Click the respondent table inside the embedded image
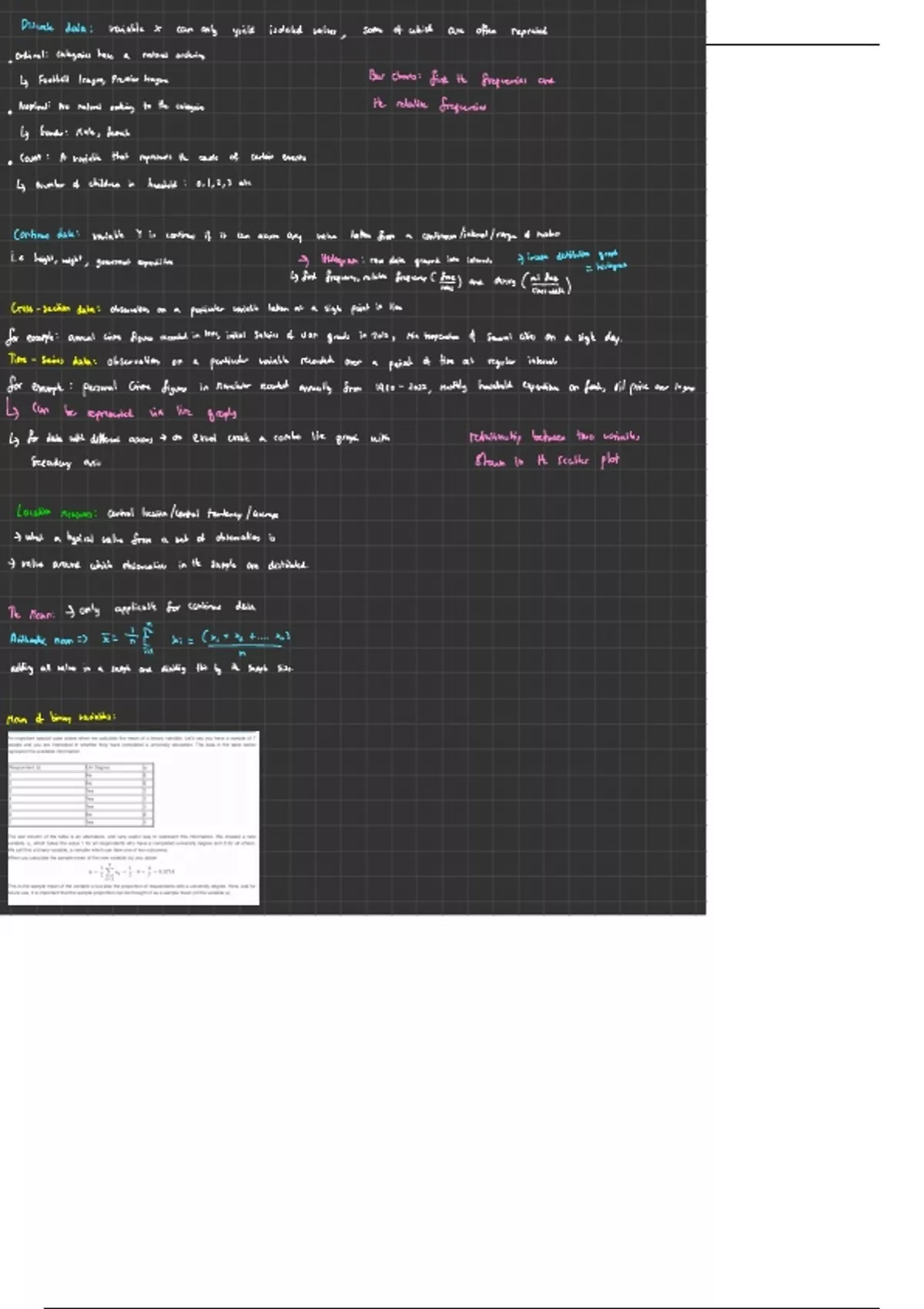 pos(81,795)
